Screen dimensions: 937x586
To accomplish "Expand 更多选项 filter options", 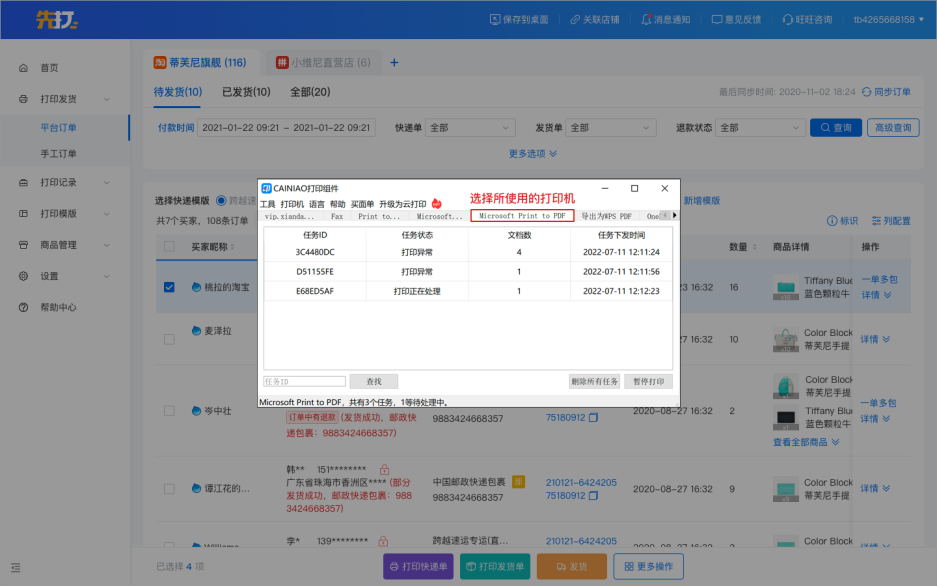I will pyautogui.click(x=533, y=154).
